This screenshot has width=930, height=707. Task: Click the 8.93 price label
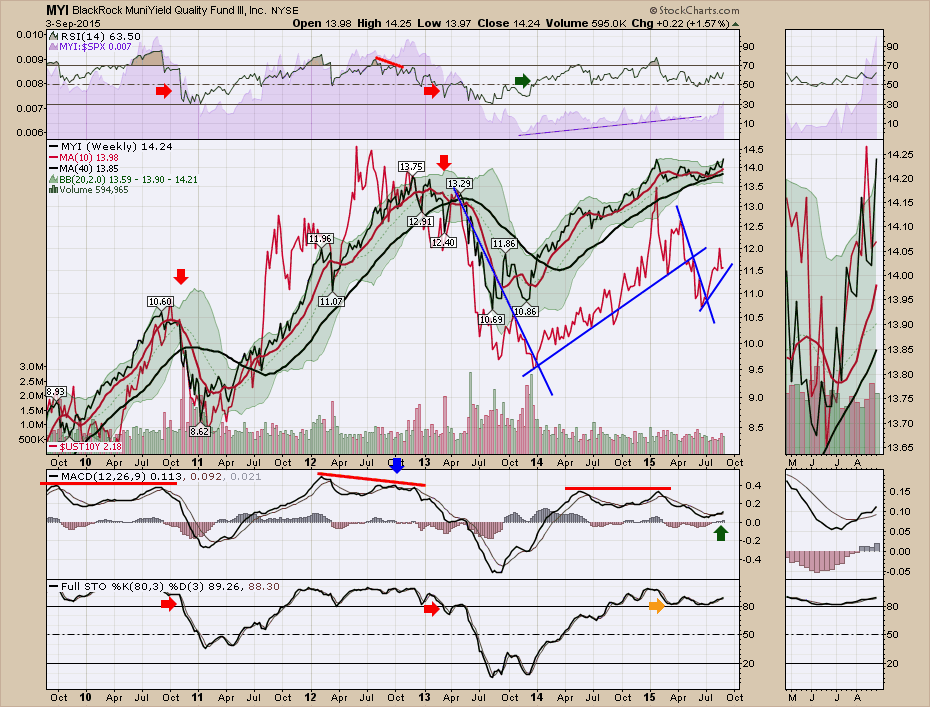(56, 391)
